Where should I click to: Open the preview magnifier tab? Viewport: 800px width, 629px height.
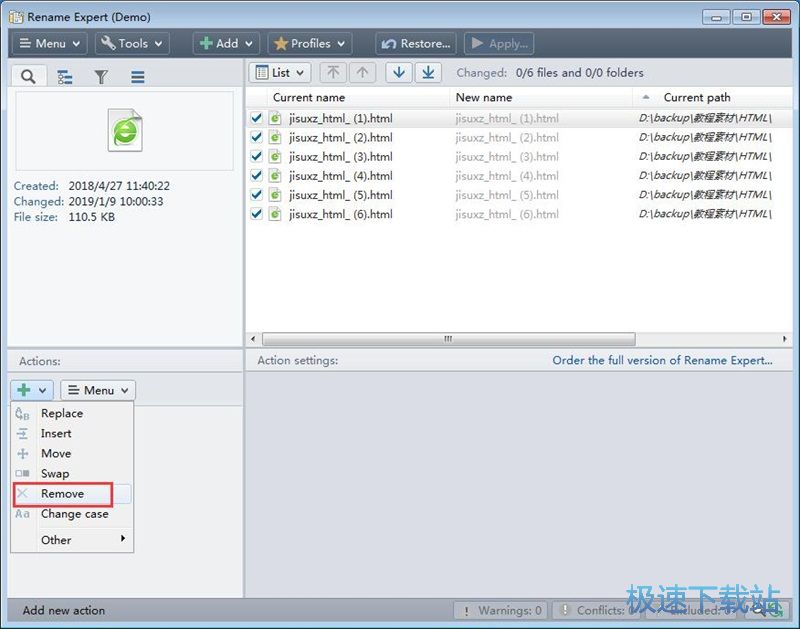click(28, 77)
